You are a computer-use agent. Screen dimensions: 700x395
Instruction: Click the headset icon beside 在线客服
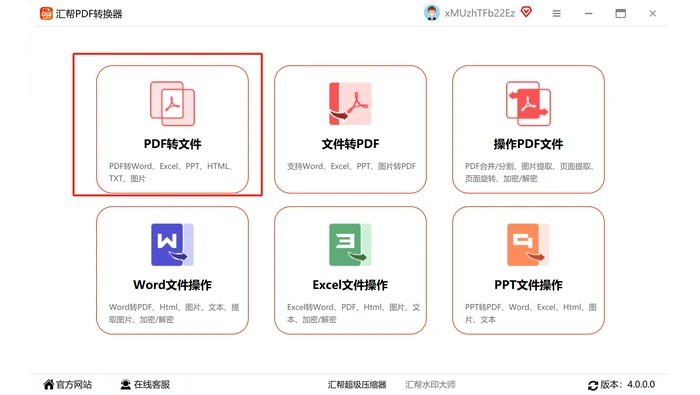tap(125, 384)
